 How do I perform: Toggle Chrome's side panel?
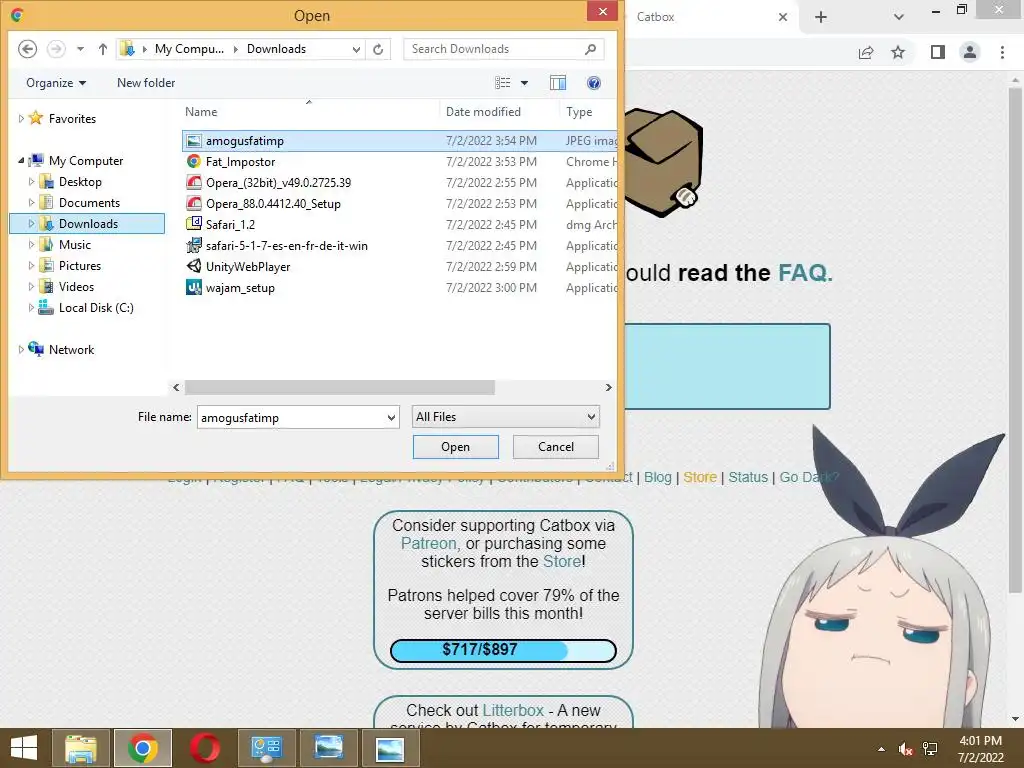938,52
